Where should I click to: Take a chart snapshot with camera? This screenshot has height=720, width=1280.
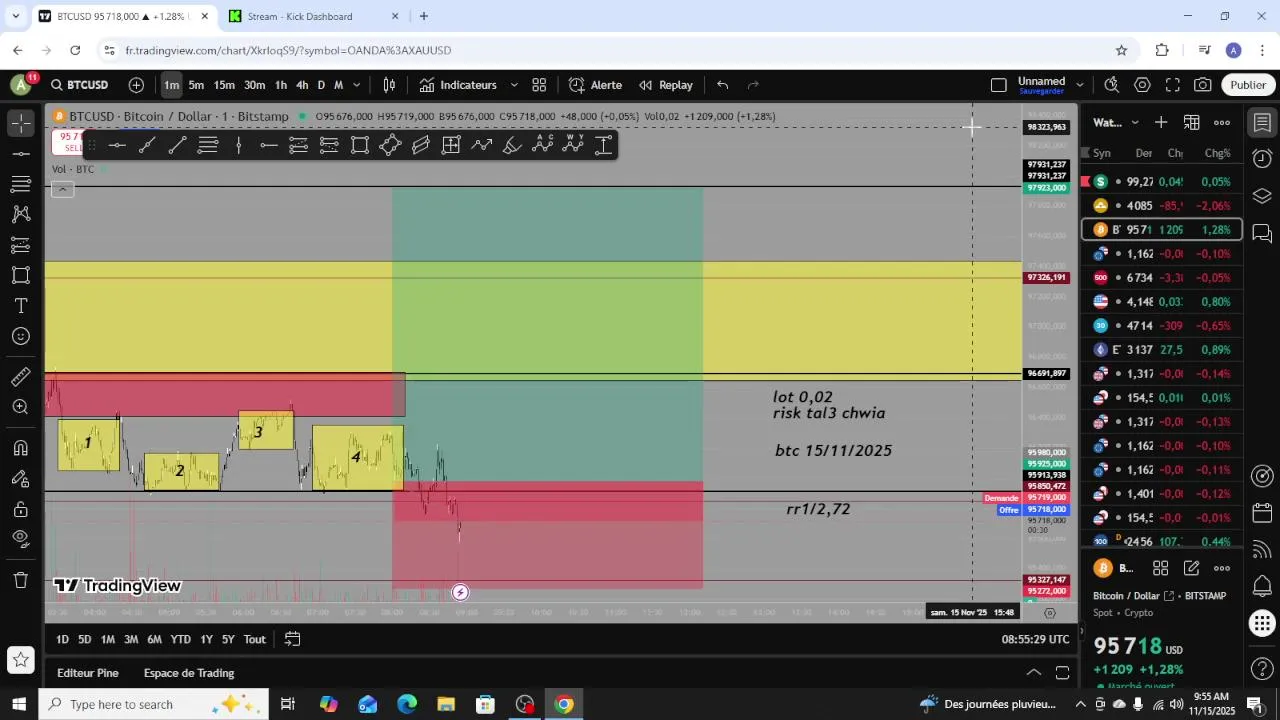(x=1203, y=85)
